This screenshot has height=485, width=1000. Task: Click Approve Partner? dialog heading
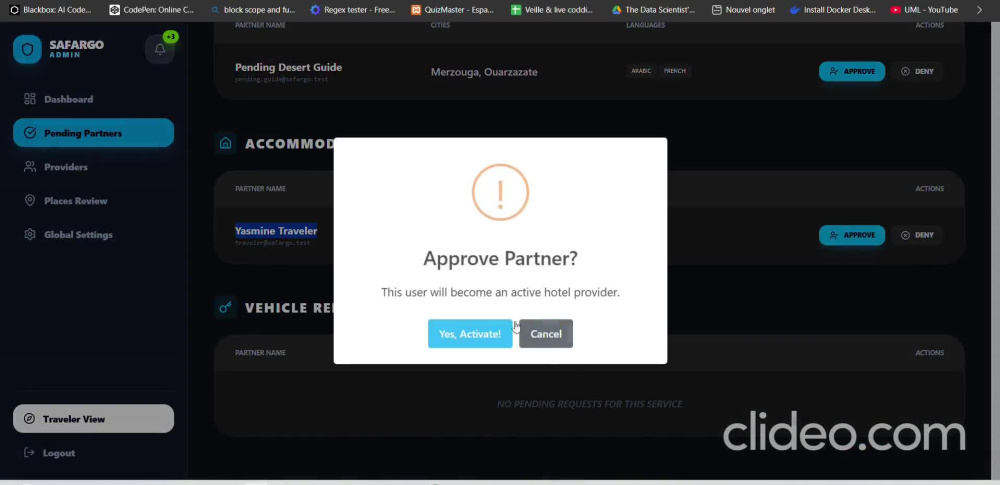(x=501, y=258)
